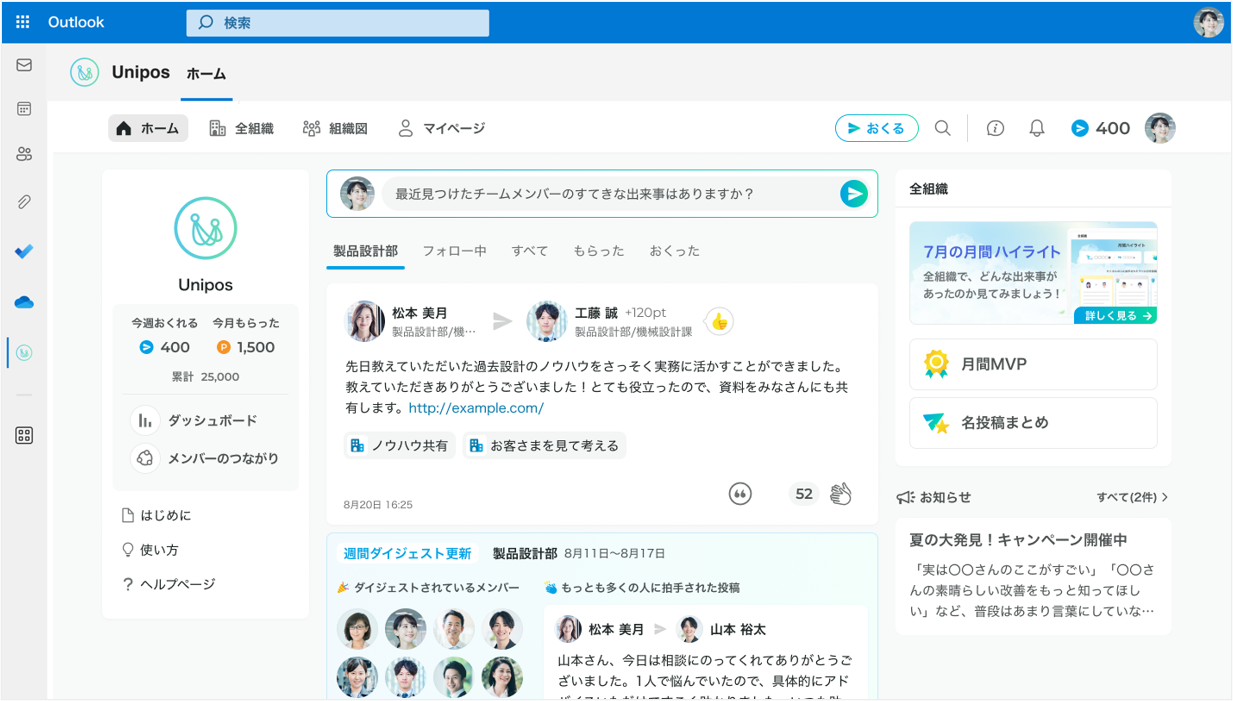Open clap count 52
The width and height of the screenshot is (1233, 701).
(x=804, y=493)
